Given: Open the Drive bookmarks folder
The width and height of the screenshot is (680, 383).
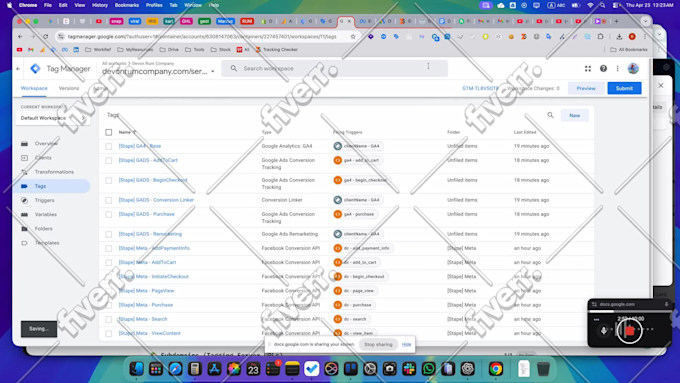Looking at the screenshot, I should [169, 50].
